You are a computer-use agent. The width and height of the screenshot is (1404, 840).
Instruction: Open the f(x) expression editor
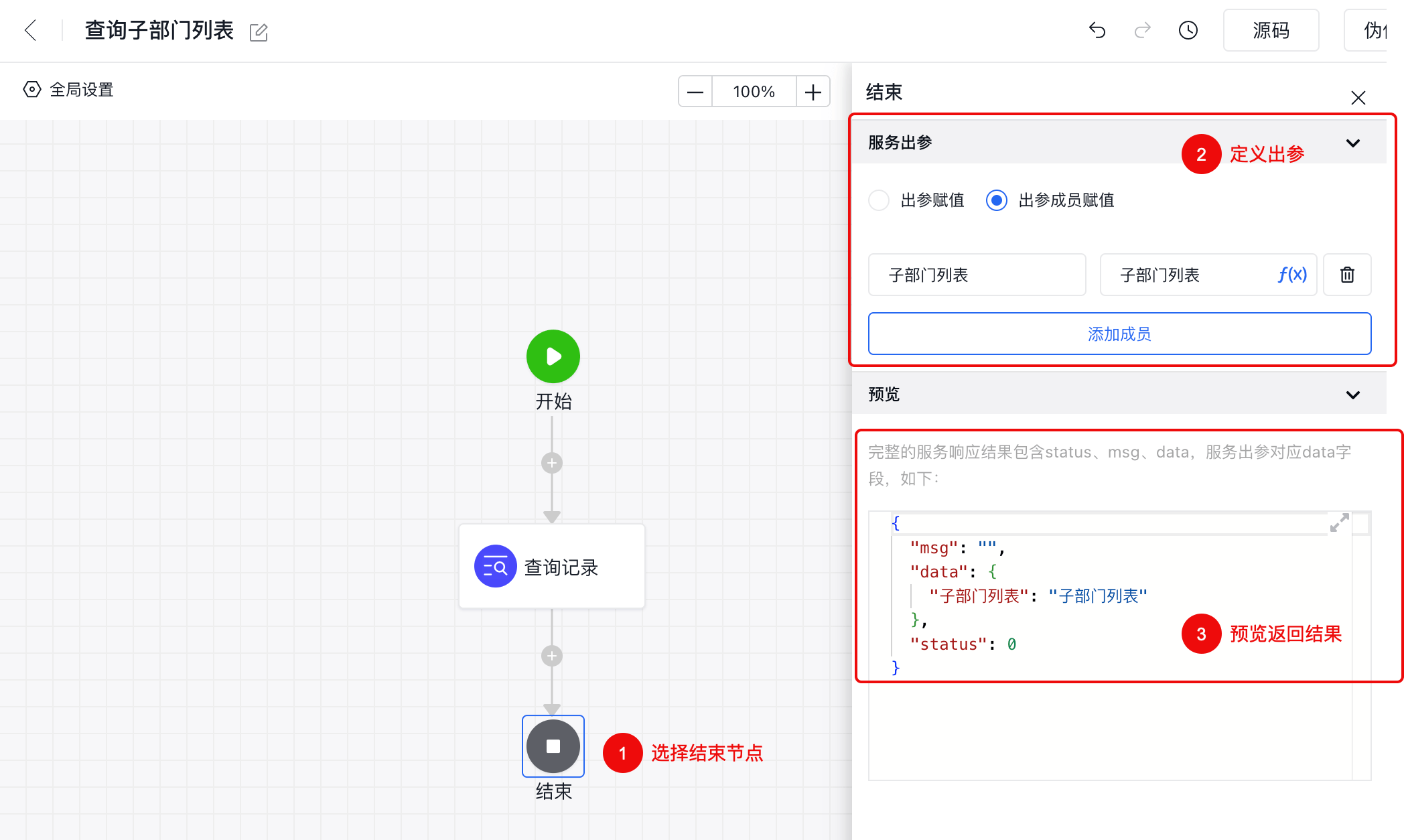(x=1293, y=275)
